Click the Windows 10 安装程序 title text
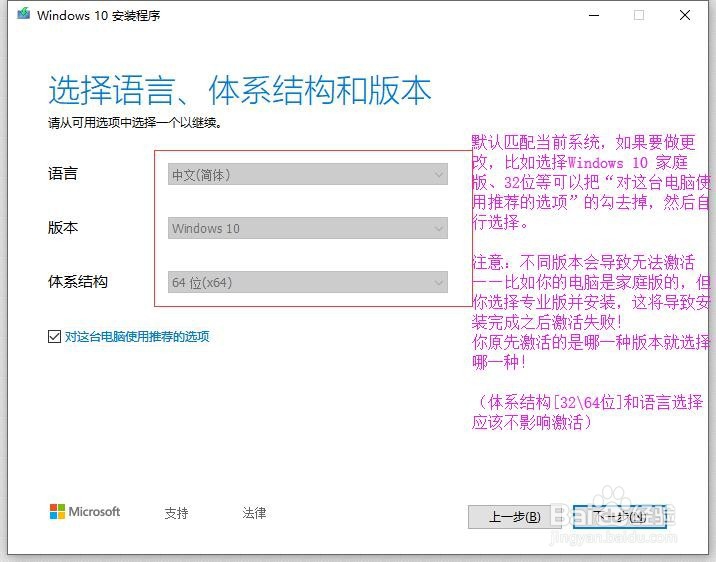The image size is (716, 562). pyautogui.click(x=99, y=16)
